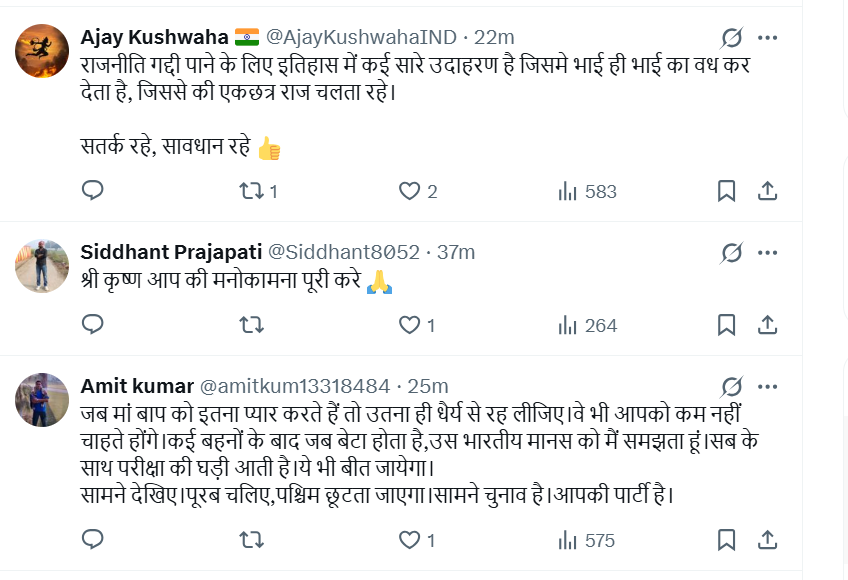This screenshot has height=580, width=848.
Task: Open more menu on Siddhant Prajapati's tweet
Action: click(768, 251)
